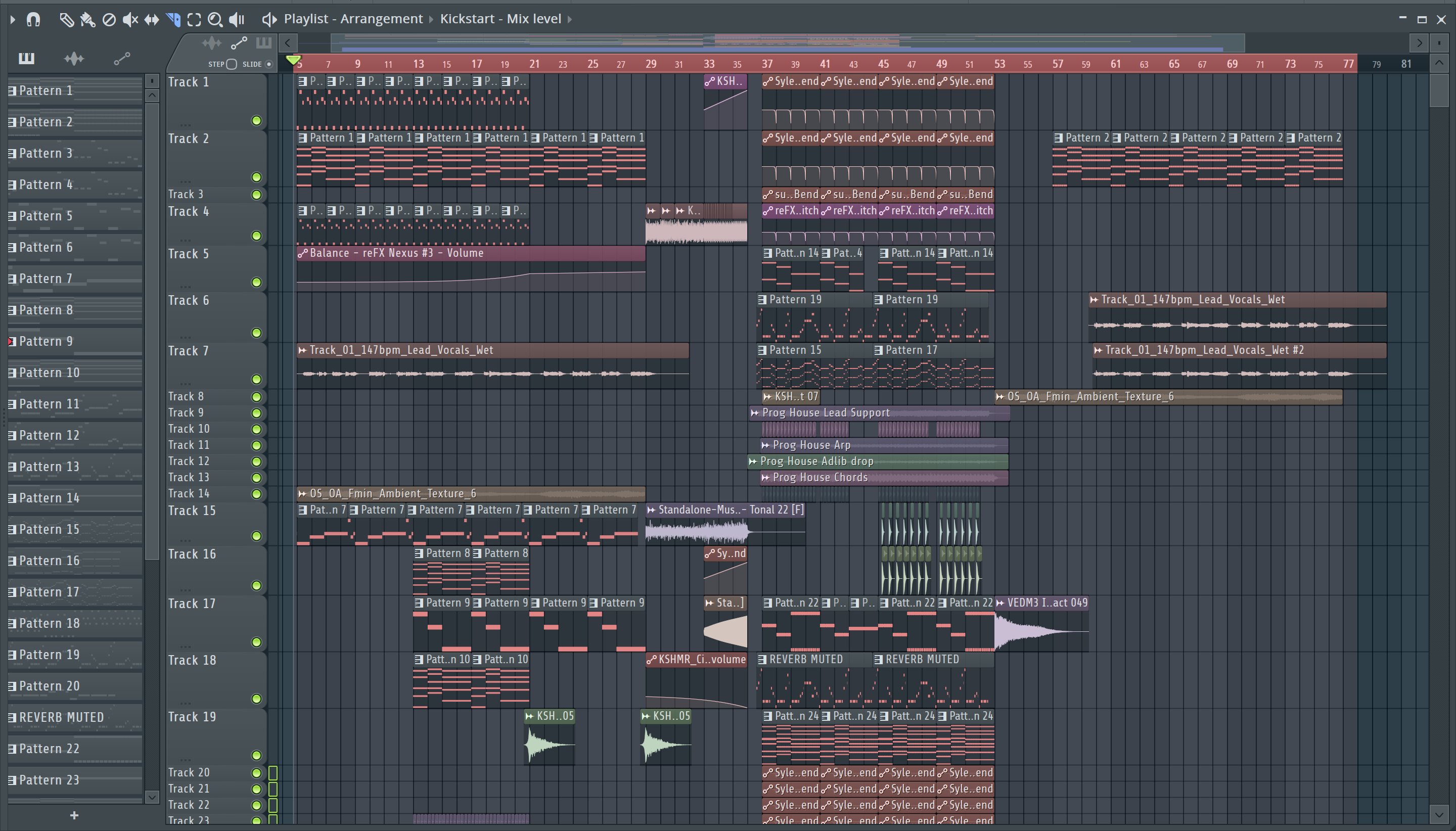Click the green playhead marker

293,60
